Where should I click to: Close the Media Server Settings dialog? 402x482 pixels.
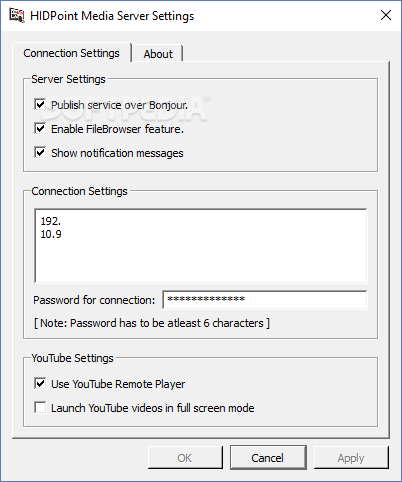tap(386, 15)
